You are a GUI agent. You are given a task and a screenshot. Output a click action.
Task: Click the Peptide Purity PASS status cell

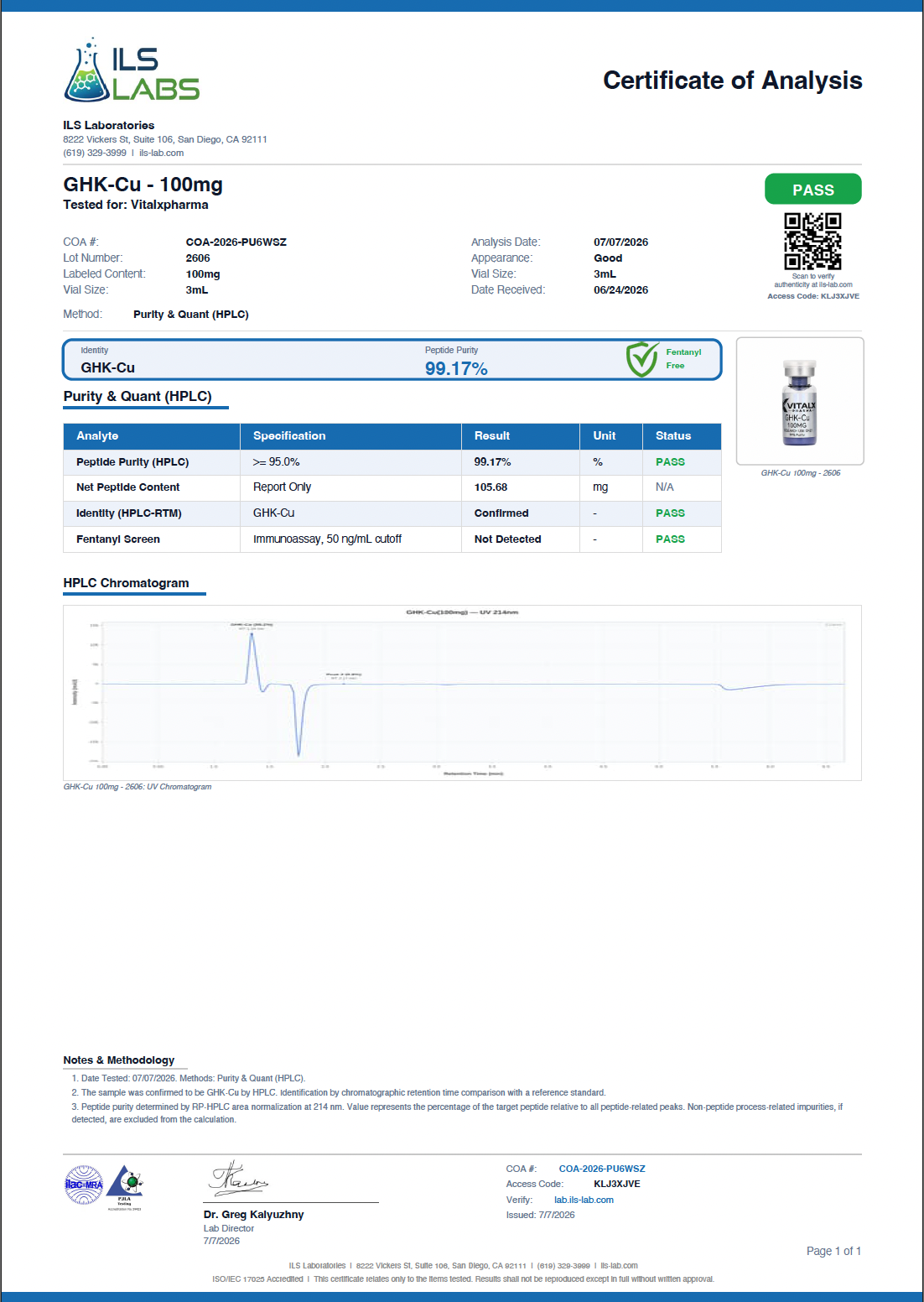click(x=670, y=462)
